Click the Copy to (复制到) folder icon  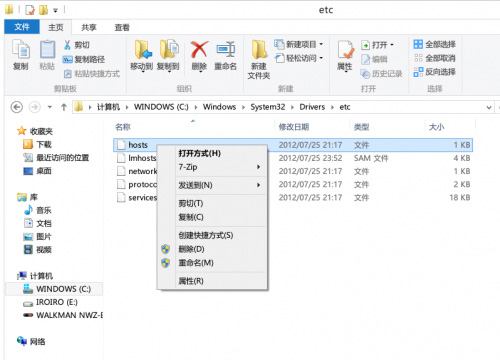click(169, 49)
